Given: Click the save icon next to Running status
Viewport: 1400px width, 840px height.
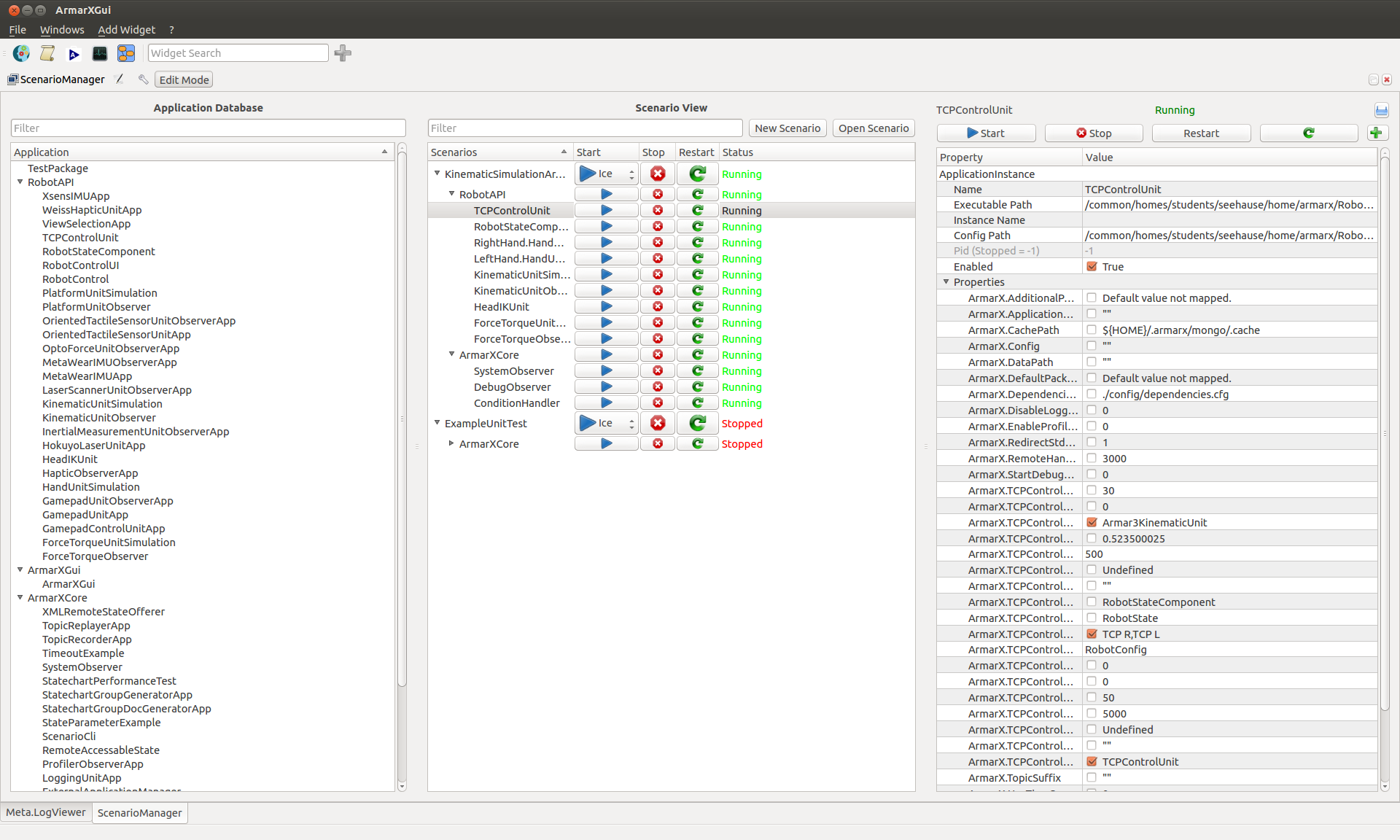Looking at the screenshot, I should (1381, 110).
